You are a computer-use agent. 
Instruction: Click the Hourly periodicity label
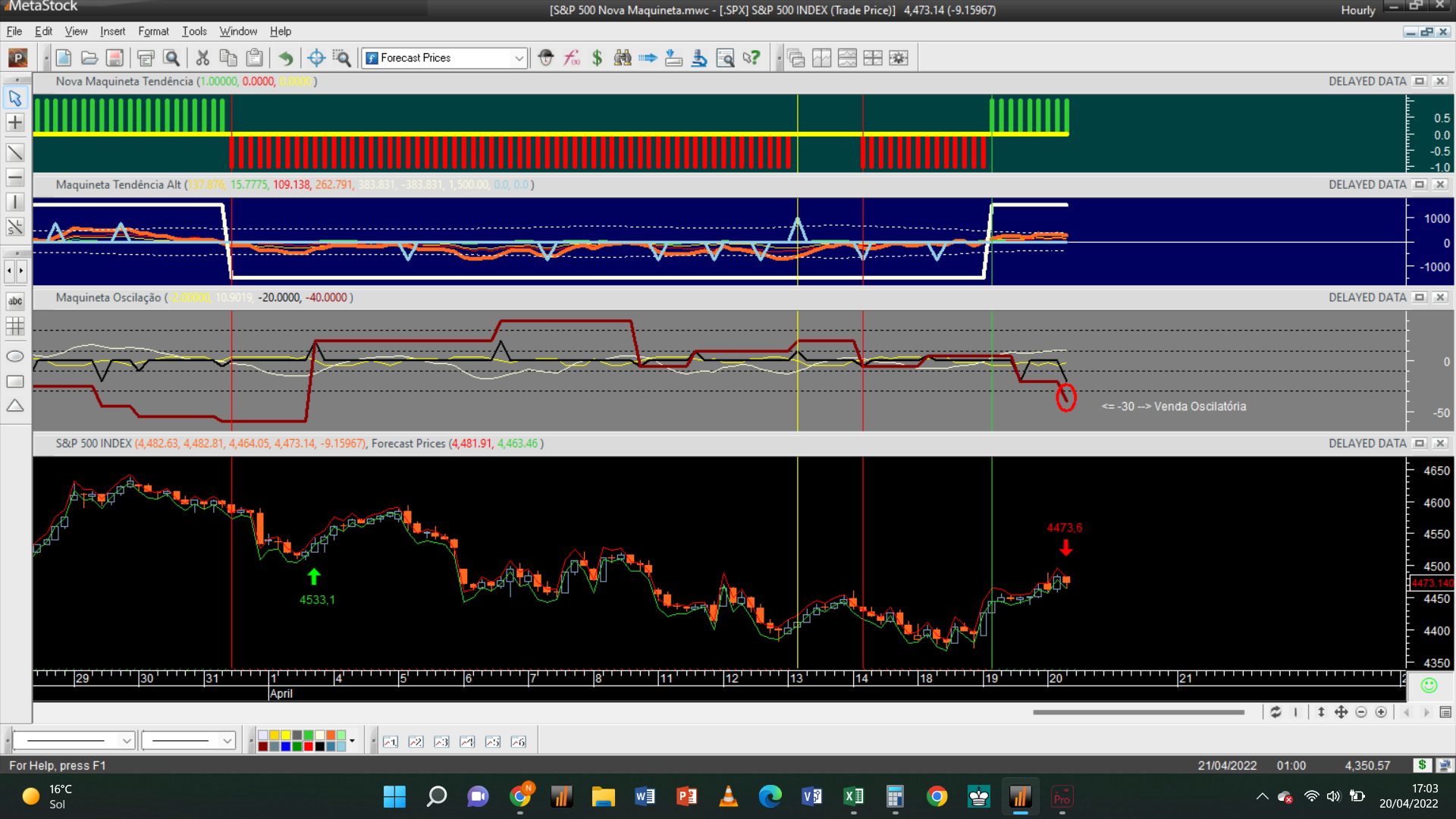tap(1357, 10)
